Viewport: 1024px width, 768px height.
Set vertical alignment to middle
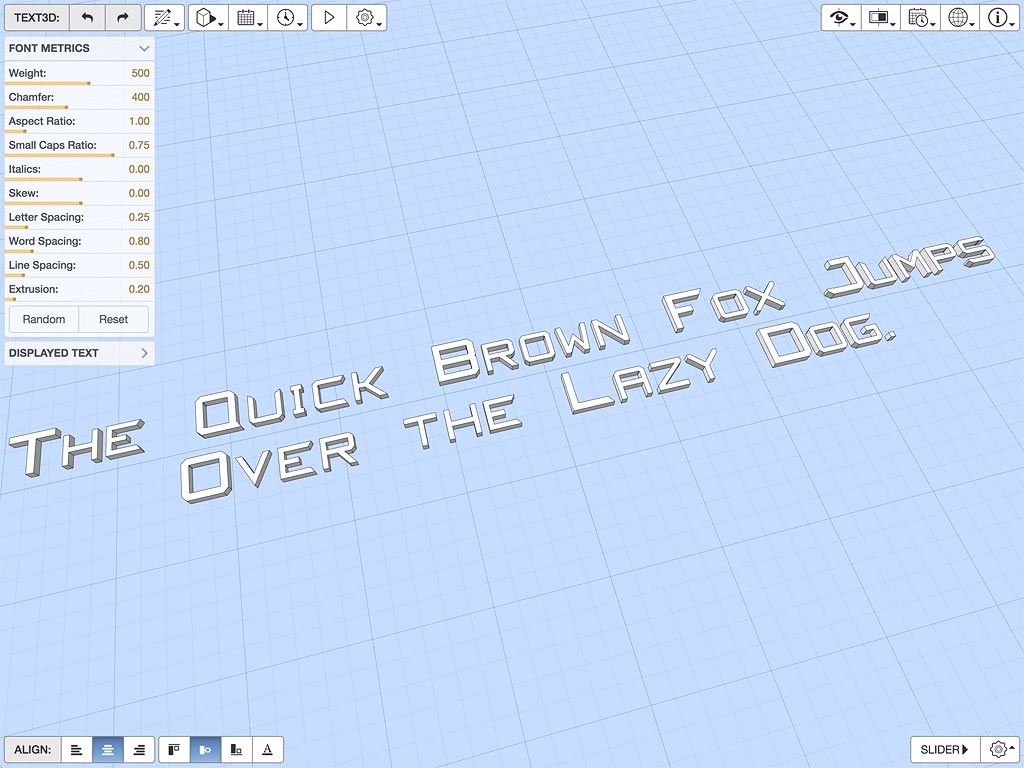(205, 750)
